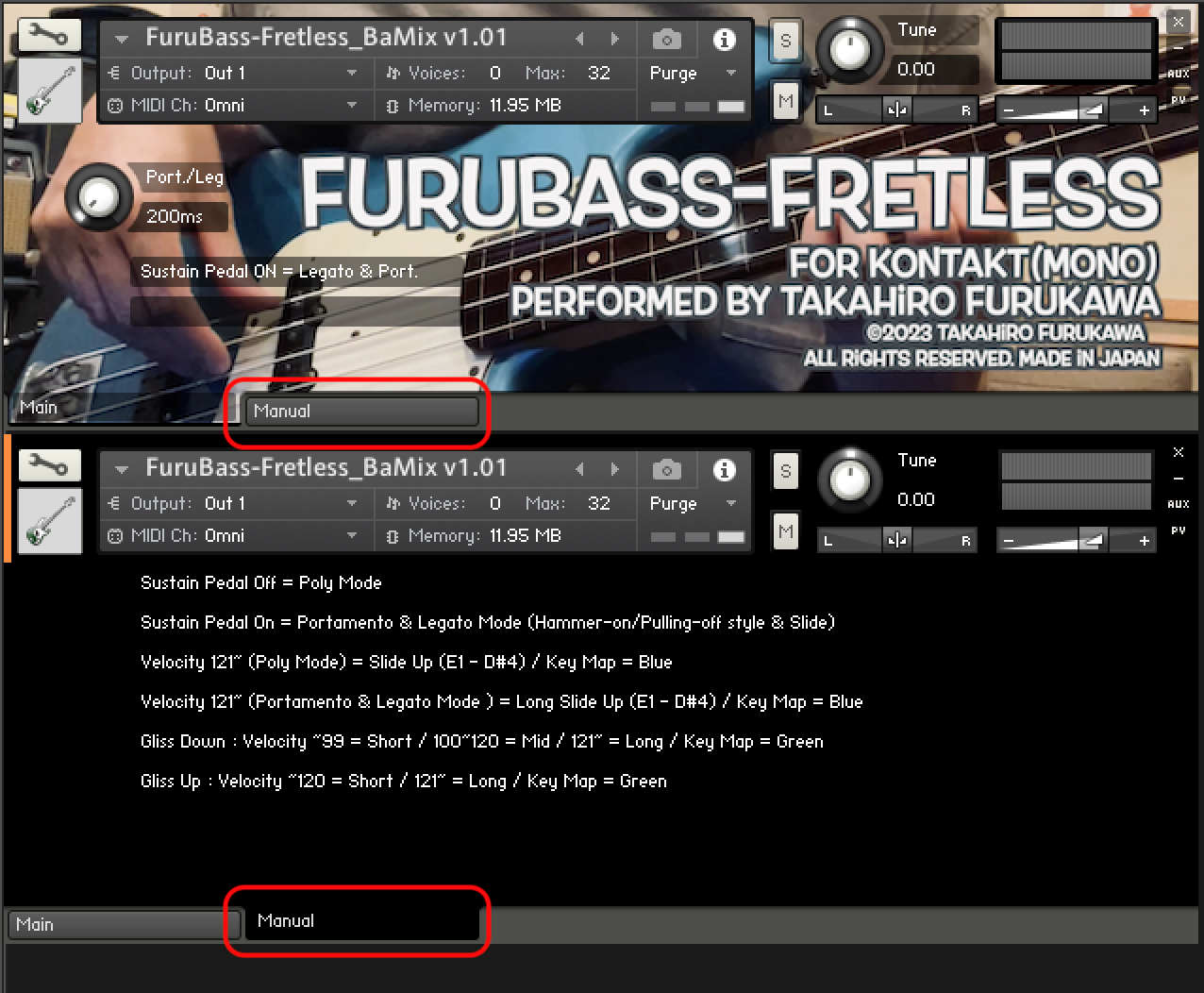Viewport: 1204px width, 993px height.
Task: Increase volume with lower plus button
Action: click(x=1144, y=541)
